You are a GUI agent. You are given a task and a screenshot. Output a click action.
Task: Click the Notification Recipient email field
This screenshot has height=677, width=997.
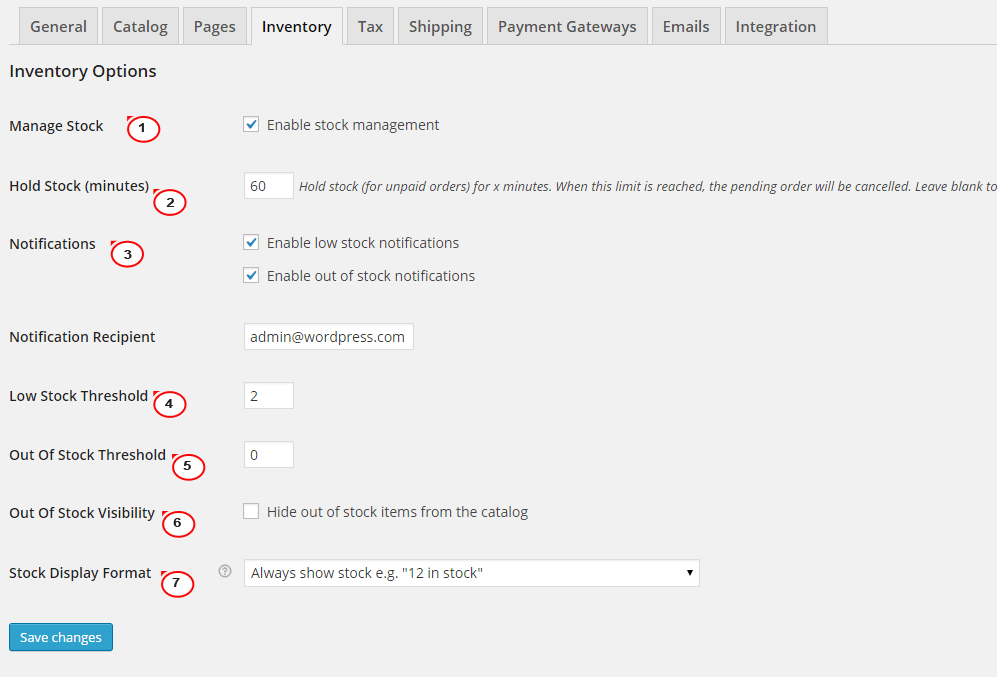328,336
